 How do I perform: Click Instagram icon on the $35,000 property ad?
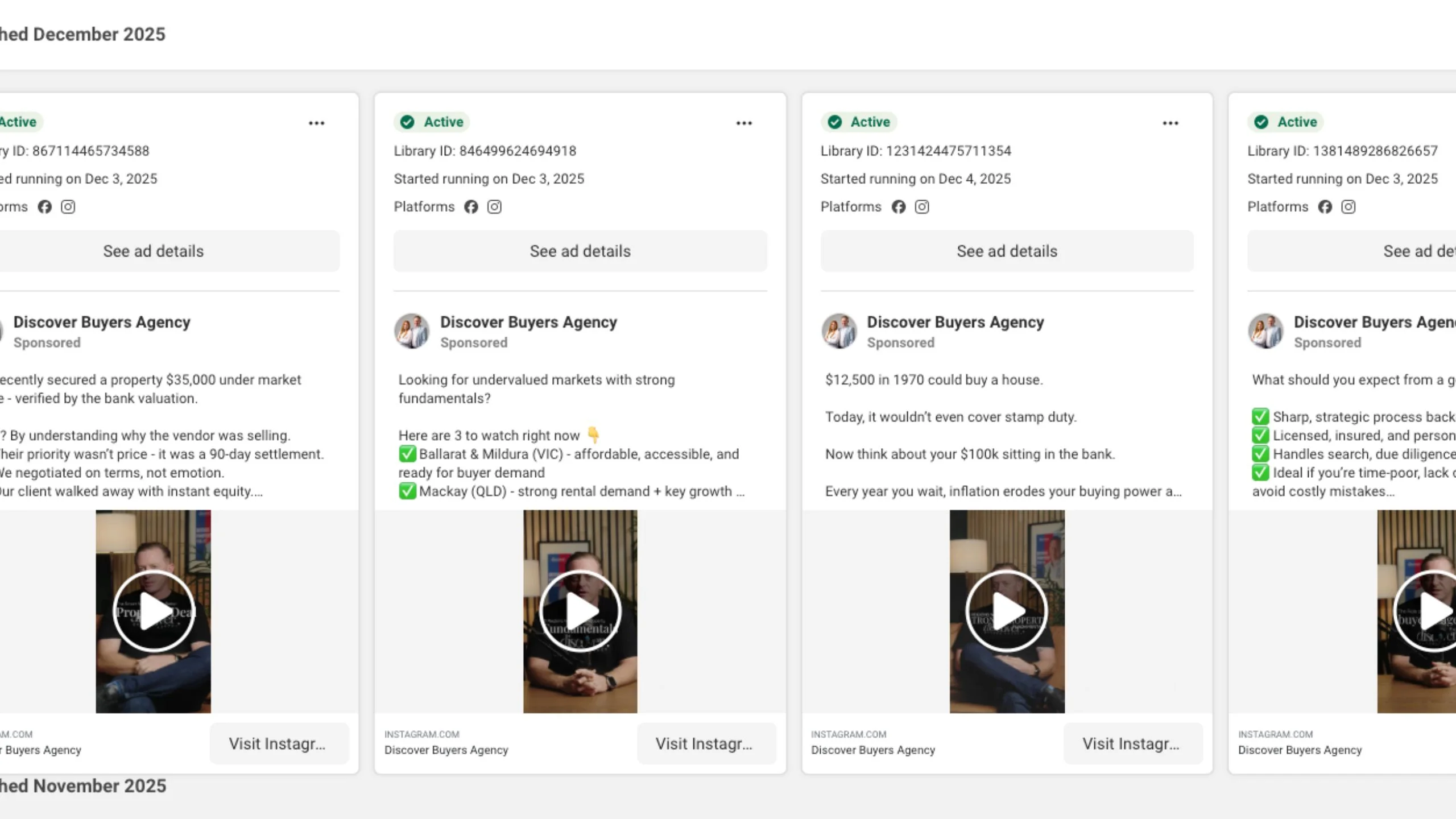click(68, 207)
